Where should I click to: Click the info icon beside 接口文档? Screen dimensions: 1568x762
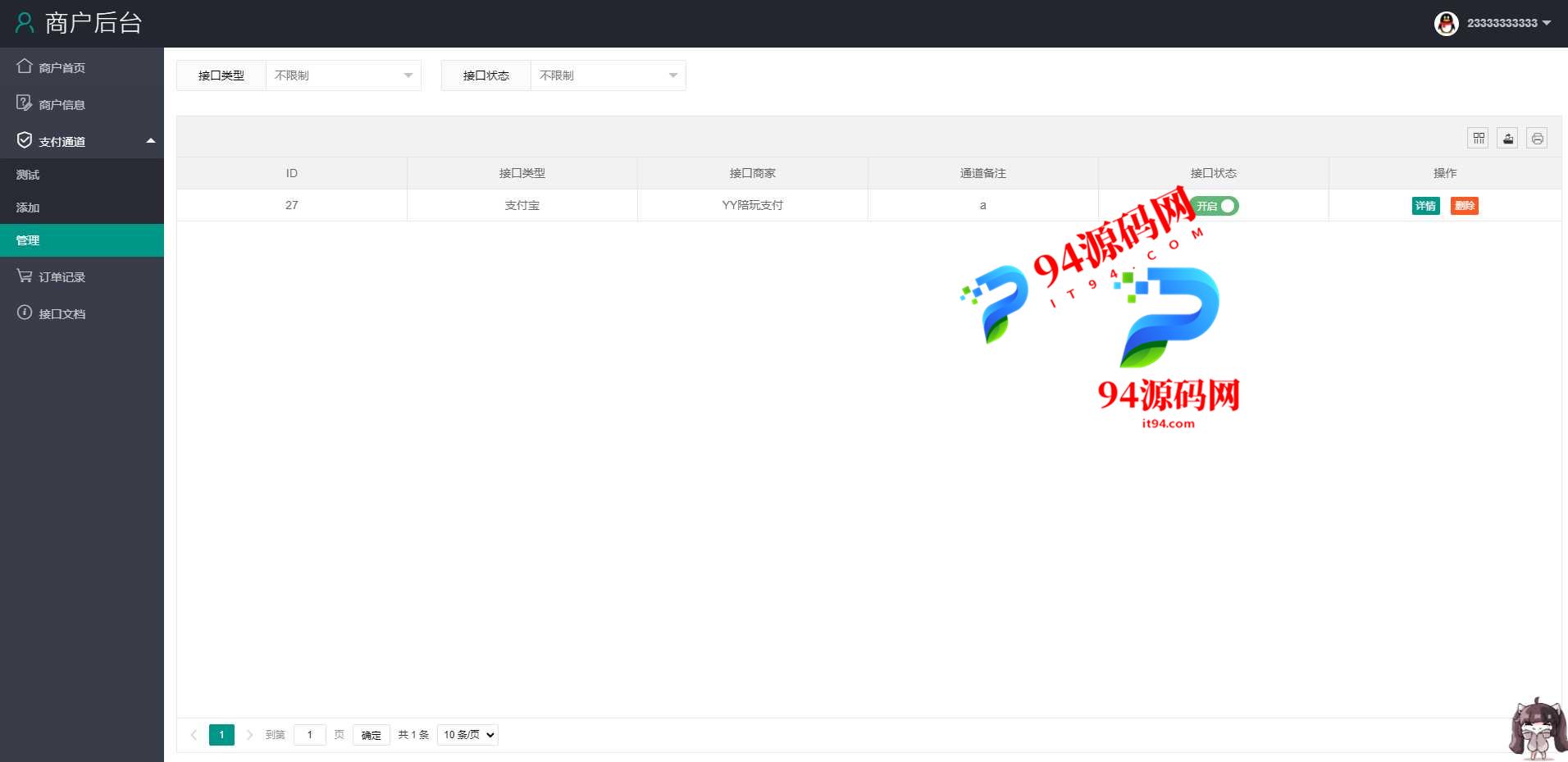coord(25,313)
